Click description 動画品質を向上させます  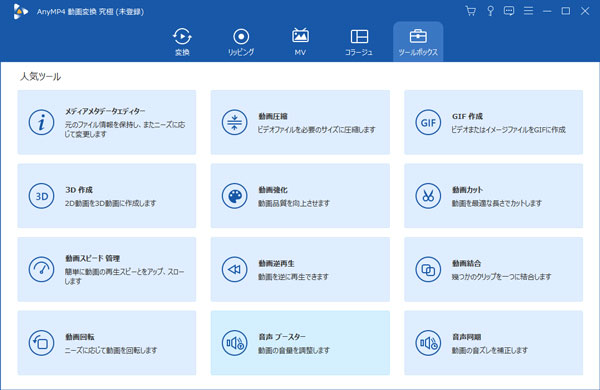point(293,203)
